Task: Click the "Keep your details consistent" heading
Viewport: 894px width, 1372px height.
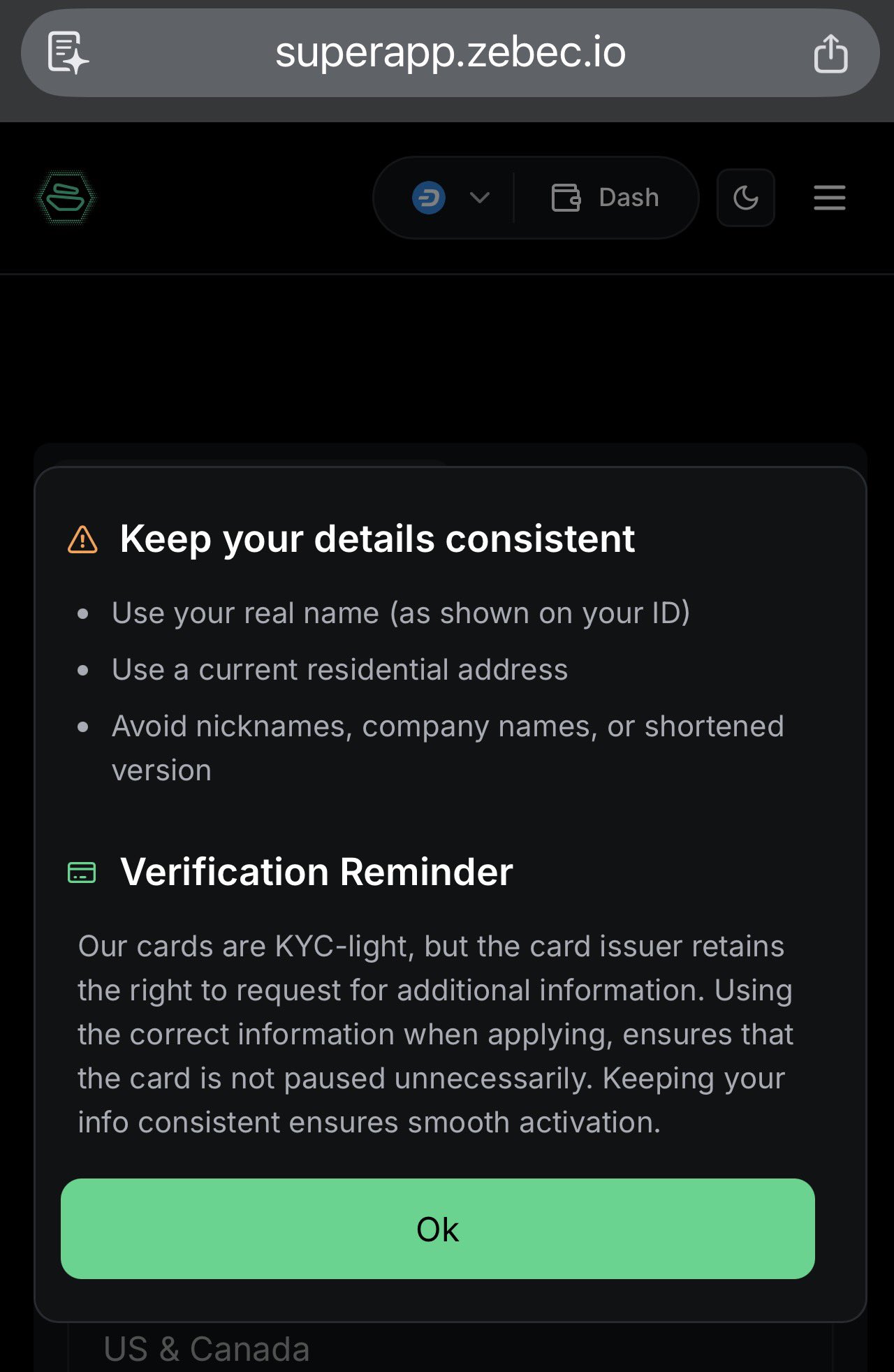Action: pyautogui.click(x=377, y=539)
